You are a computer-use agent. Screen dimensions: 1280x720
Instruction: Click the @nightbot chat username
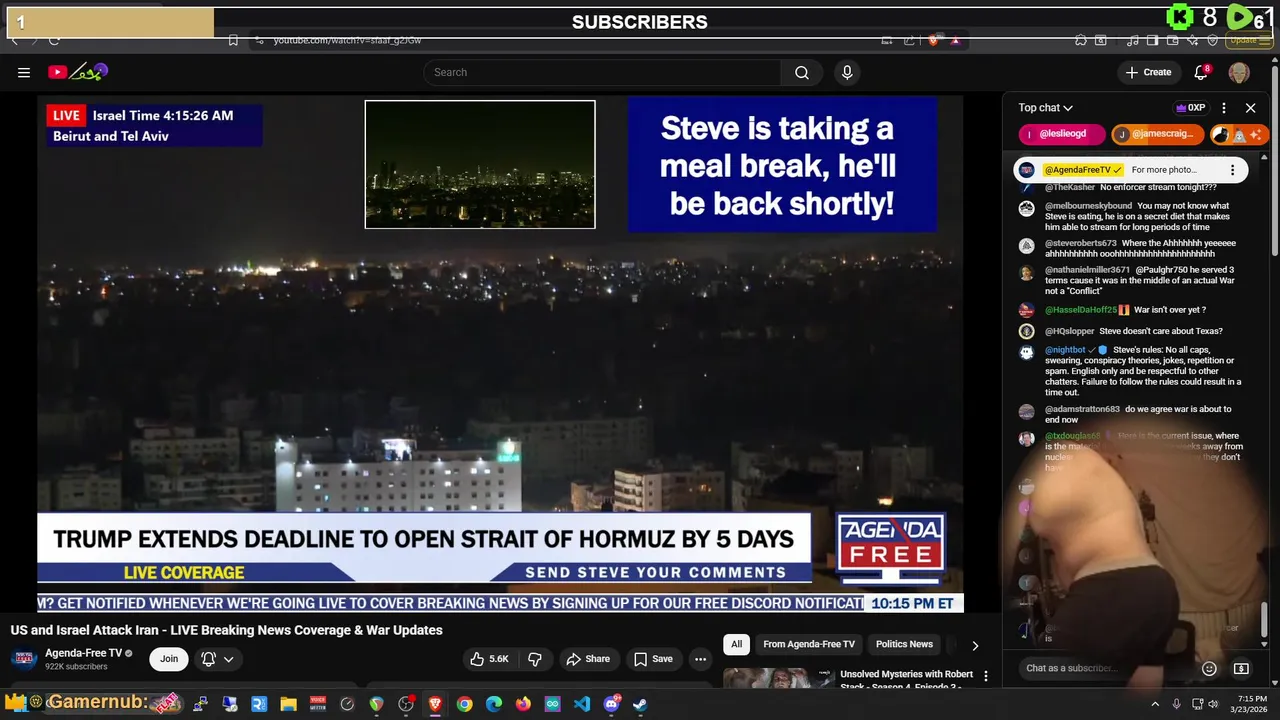pos(1065,350)
